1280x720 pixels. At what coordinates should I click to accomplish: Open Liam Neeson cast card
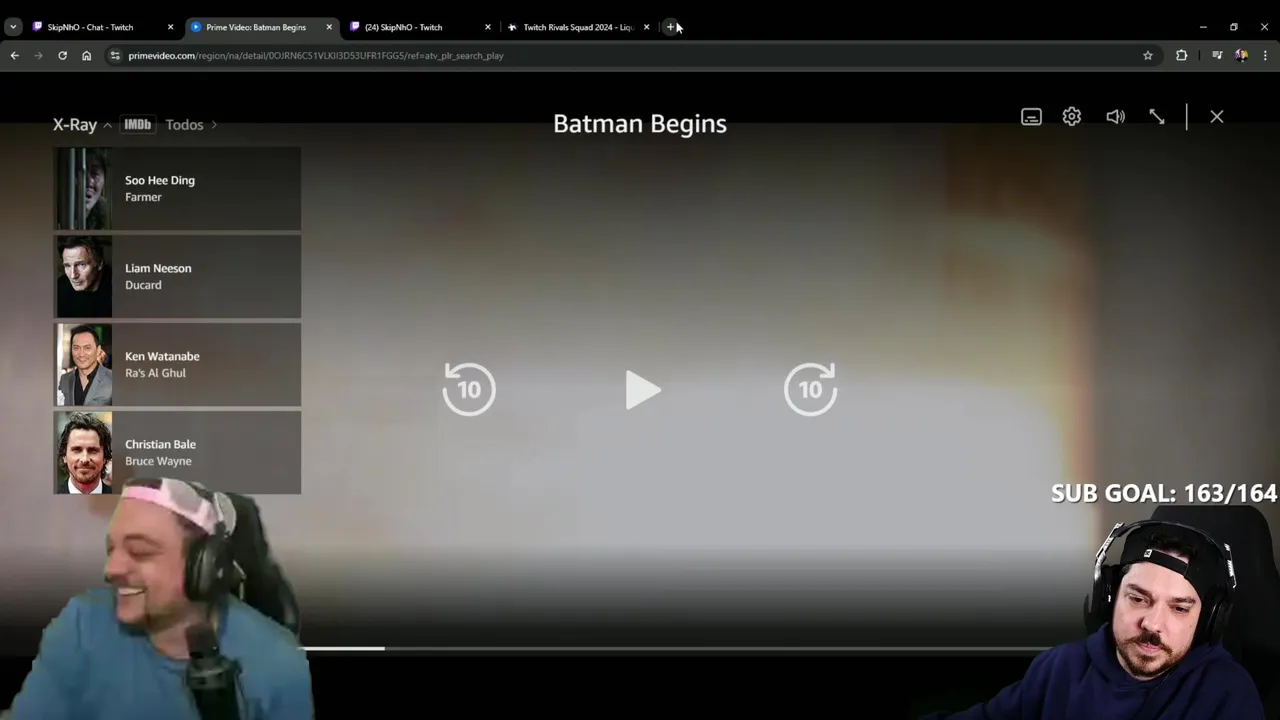[x=177, y=277]
